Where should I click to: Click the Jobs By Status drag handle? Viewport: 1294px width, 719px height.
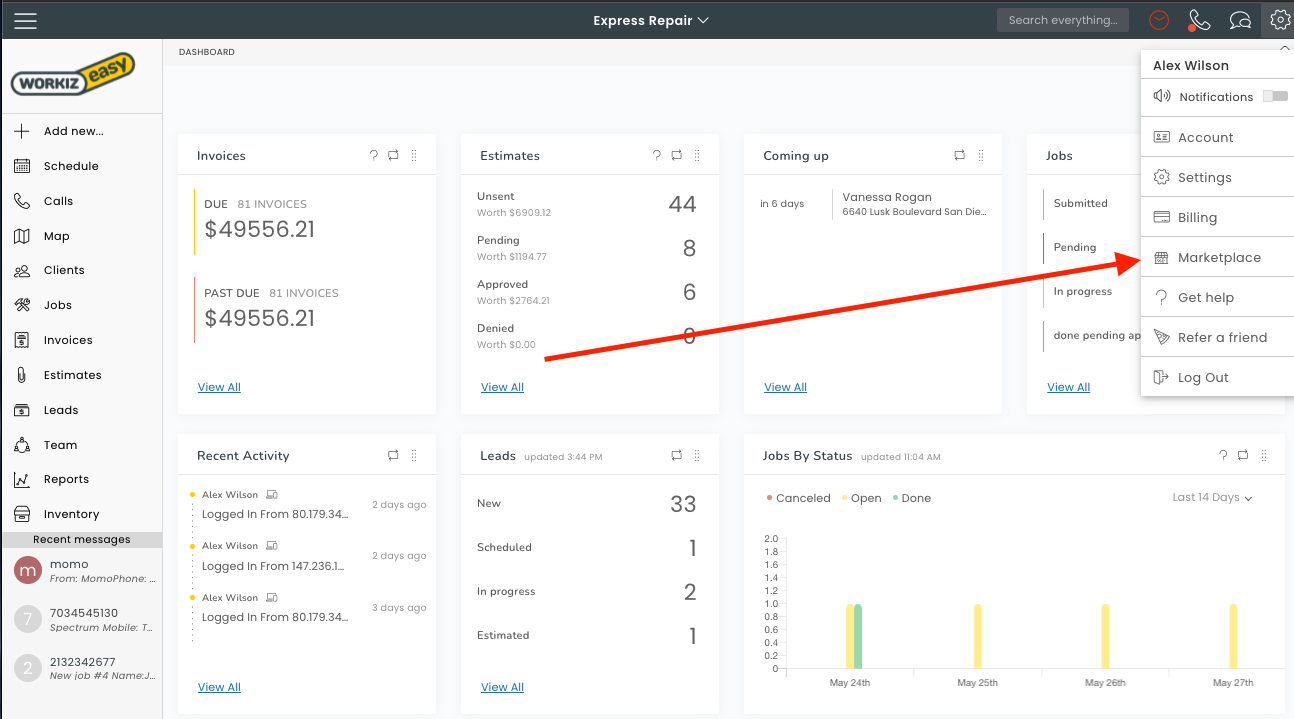click(x=1264, y=456)
